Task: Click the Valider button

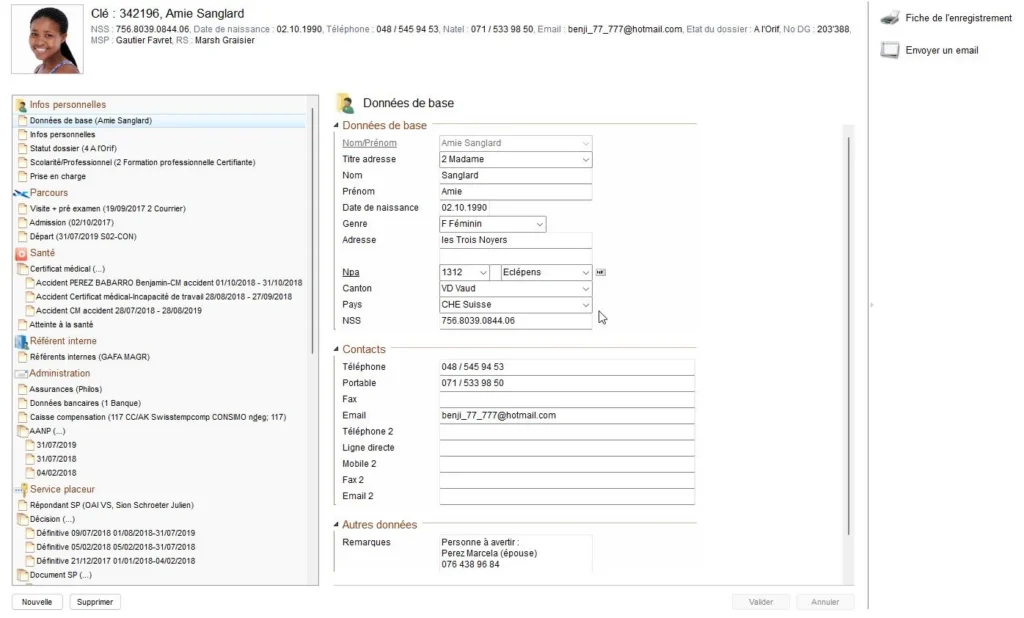Action: coord(761,602)
